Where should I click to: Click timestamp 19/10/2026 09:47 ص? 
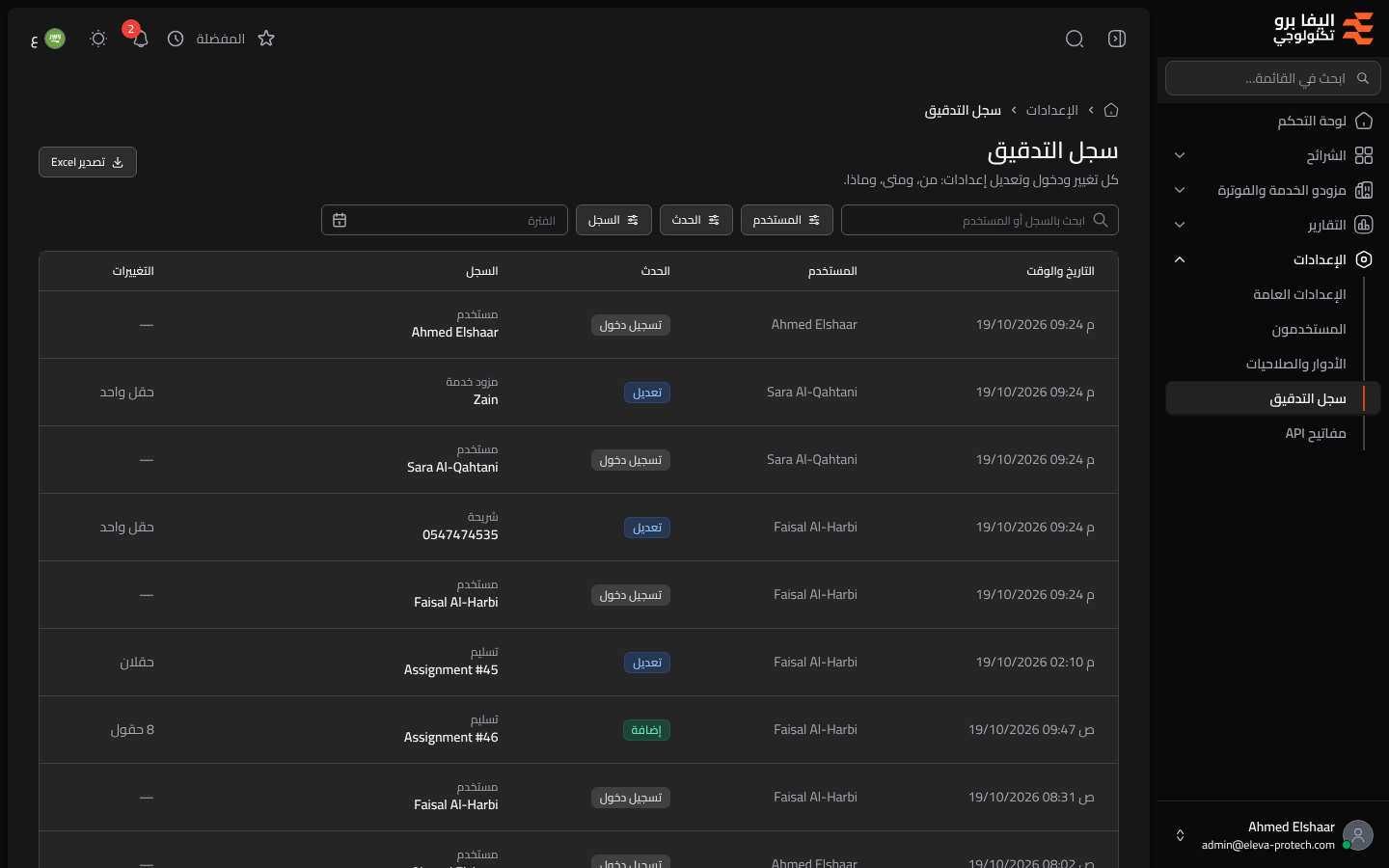1031,730
